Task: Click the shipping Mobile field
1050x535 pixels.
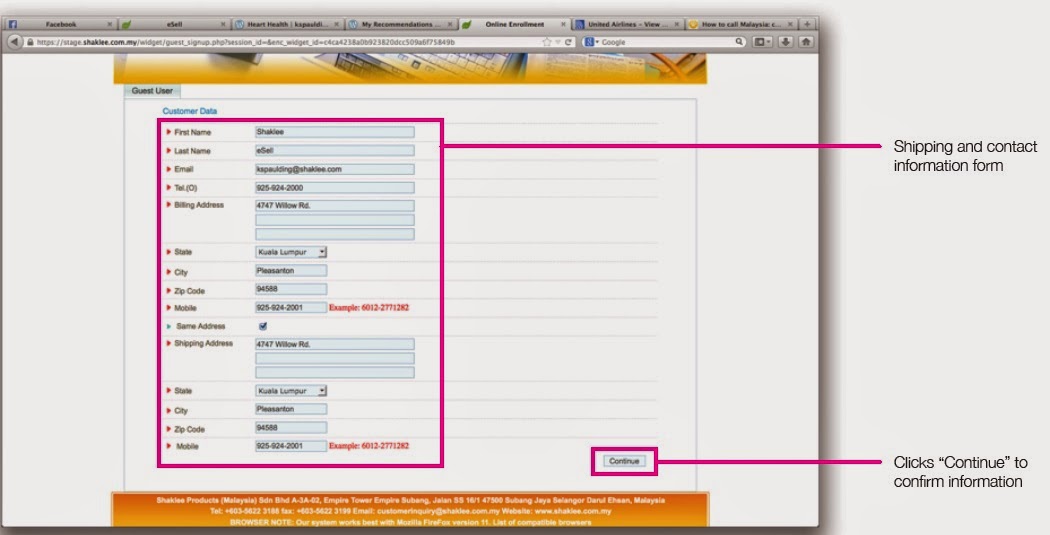Action: click(x=291, y=446)
